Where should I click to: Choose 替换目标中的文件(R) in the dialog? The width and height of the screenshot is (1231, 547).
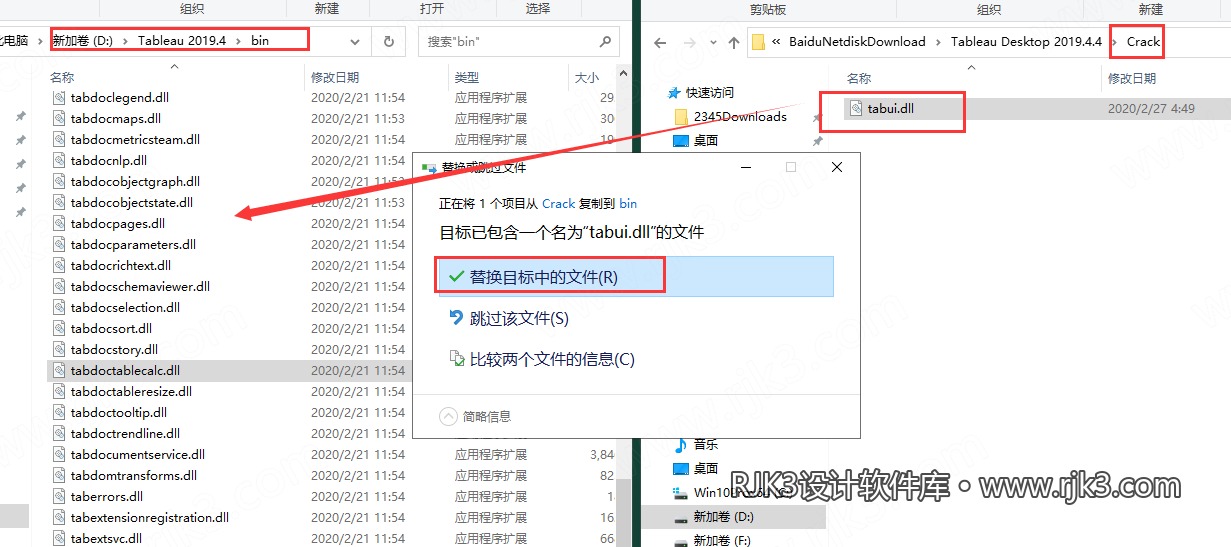pyautogui.click(x=634, y=276)
